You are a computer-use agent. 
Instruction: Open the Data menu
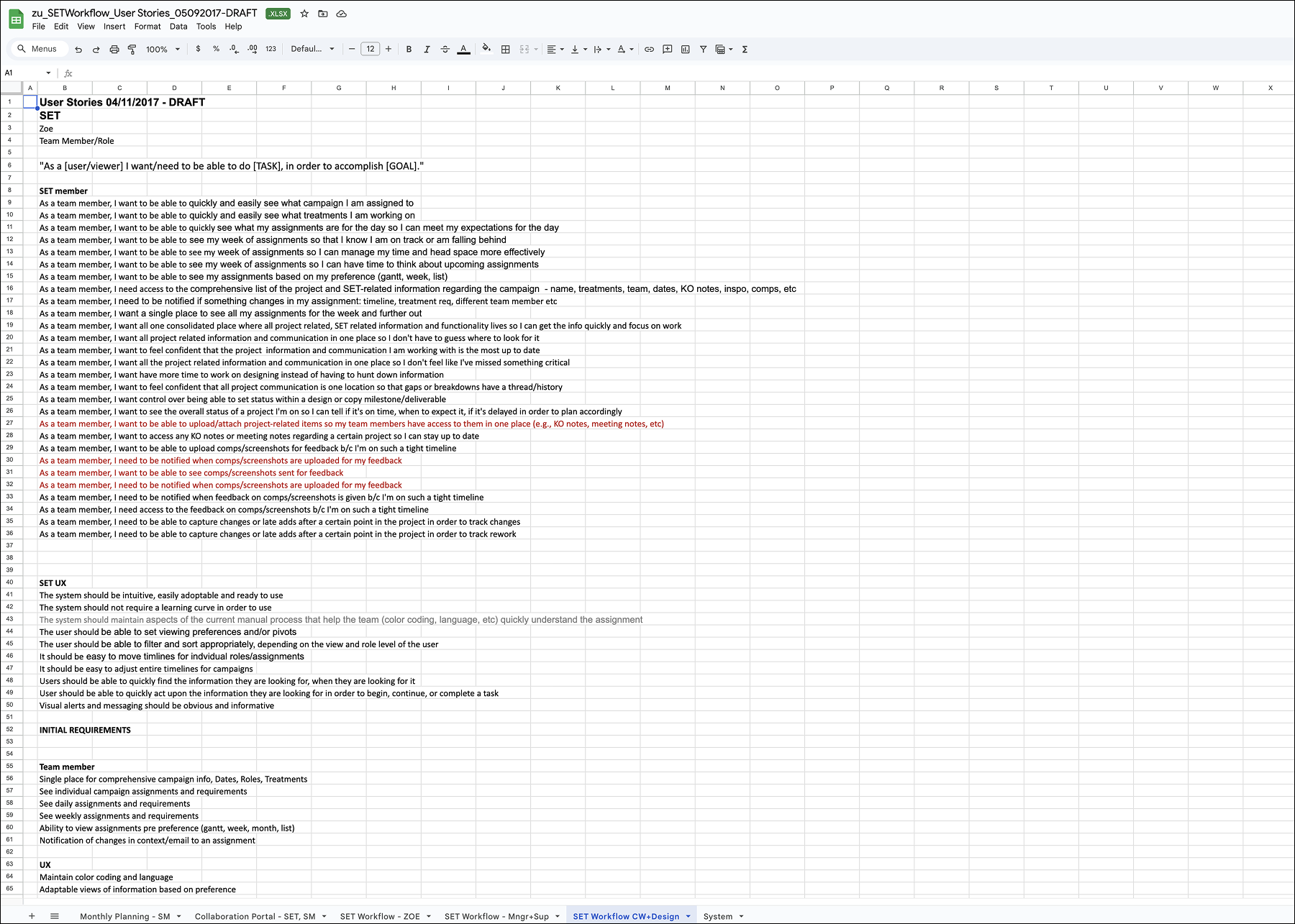pyautogui.click(x=178, y=27)
